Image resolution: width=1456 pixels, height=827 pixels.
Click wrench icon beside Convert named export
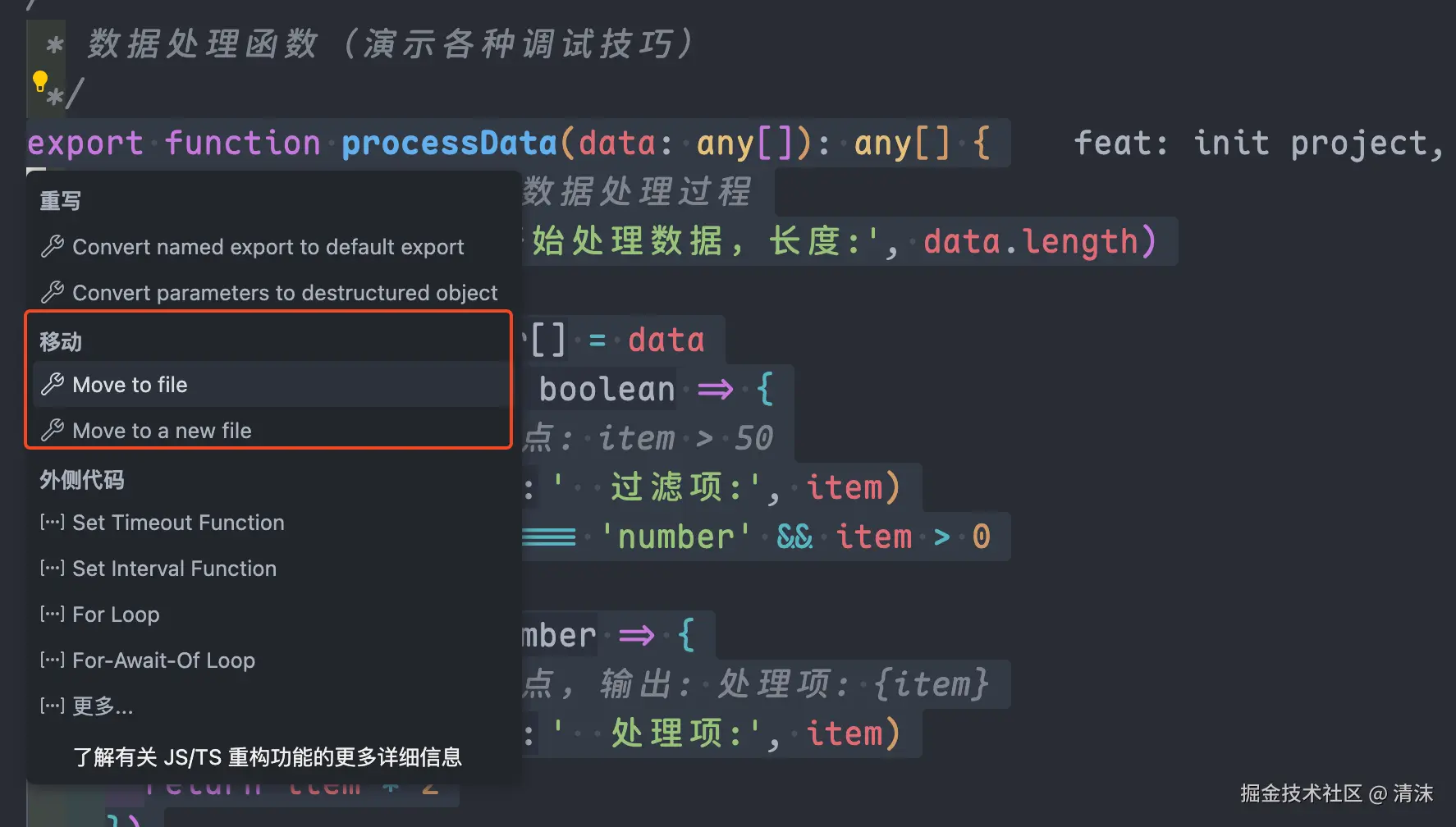(53, 246)
